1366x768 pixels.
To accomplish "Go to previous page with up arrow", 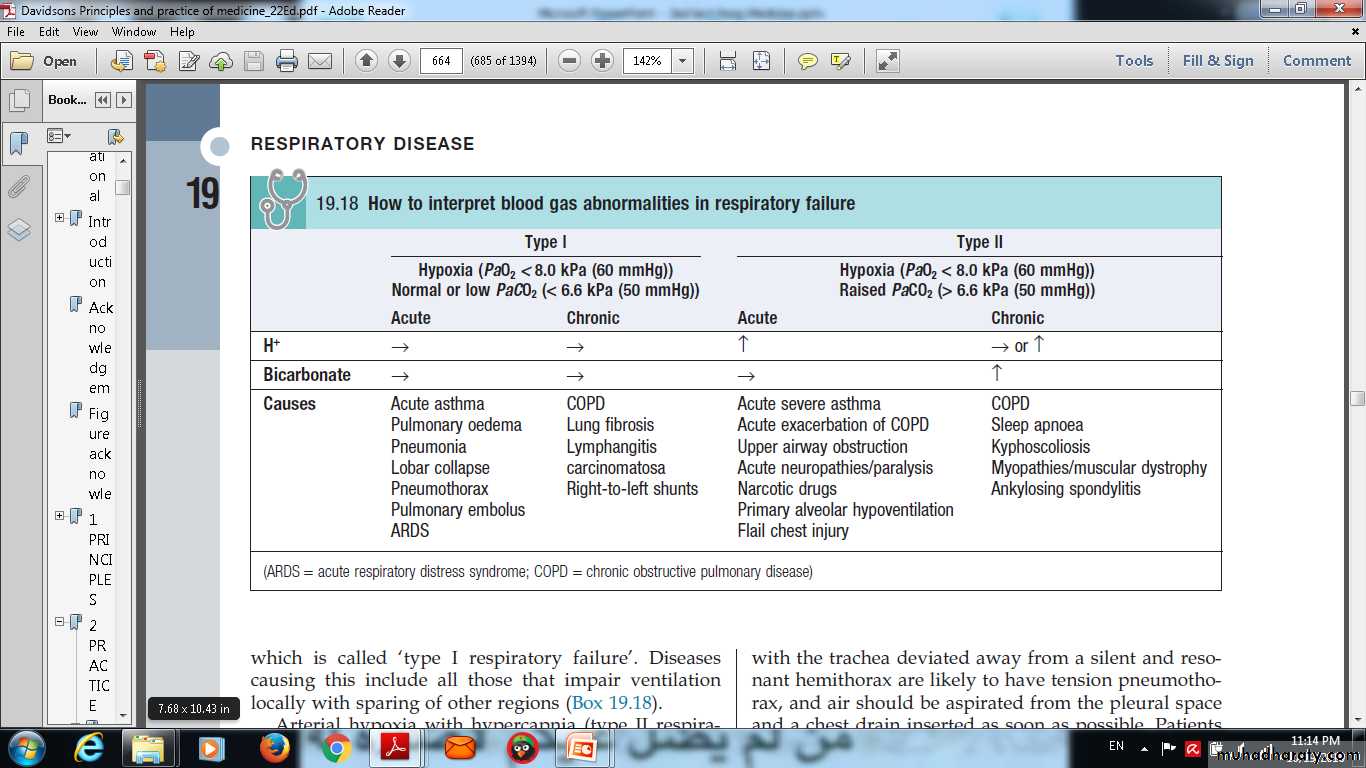I will (x=366, y=61).
